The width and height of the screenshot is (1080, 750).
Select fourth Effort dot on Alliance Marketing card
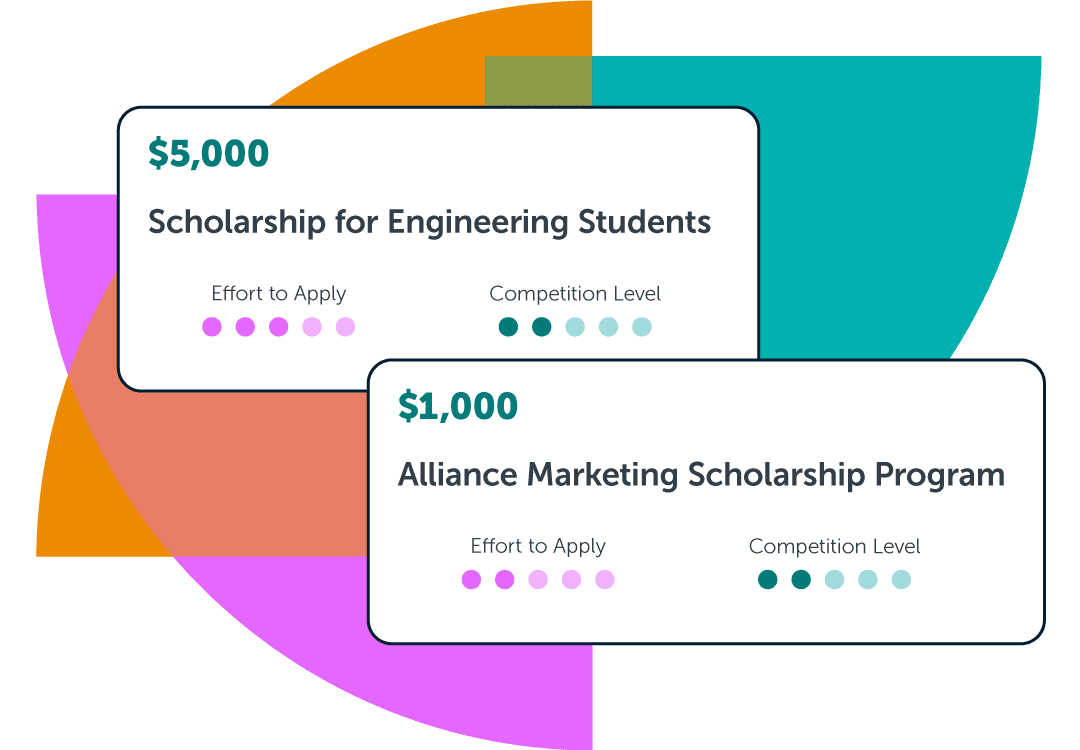click(x=571, y=579)
